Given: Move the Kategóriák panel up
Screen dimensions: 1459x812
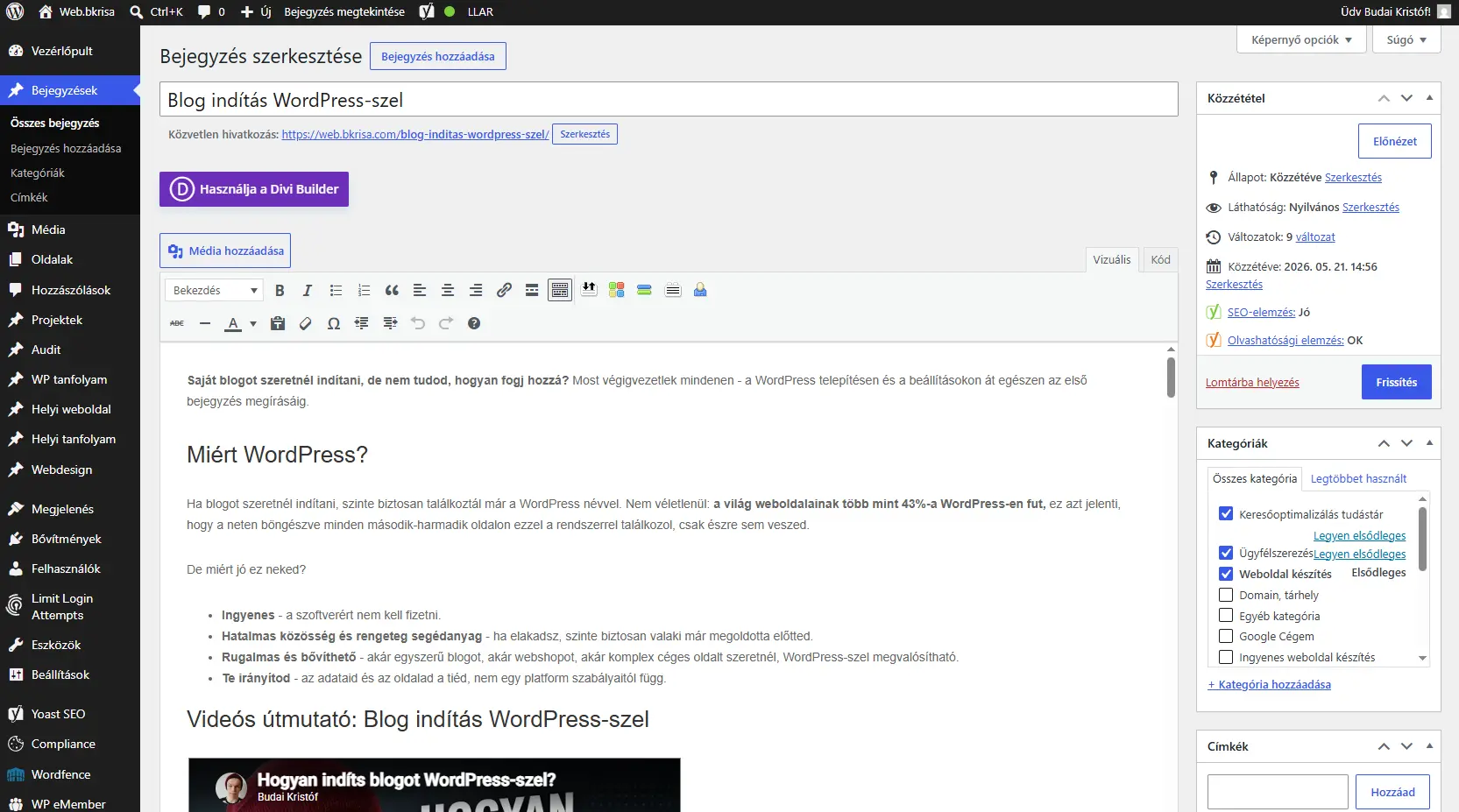Looking at the screenshot, I should 1384,443.
